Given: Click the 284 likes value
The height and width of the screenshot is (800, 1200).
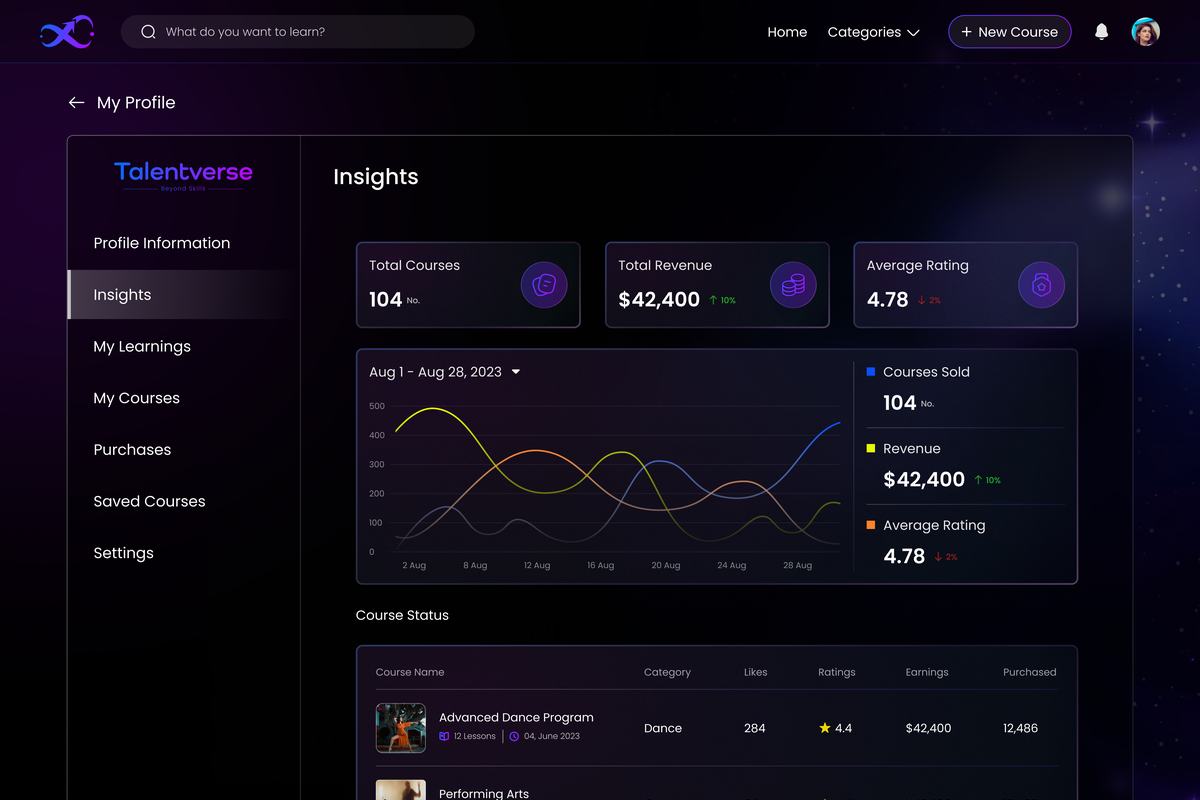Looking at the screenshot, I should [x=755, y=728].
